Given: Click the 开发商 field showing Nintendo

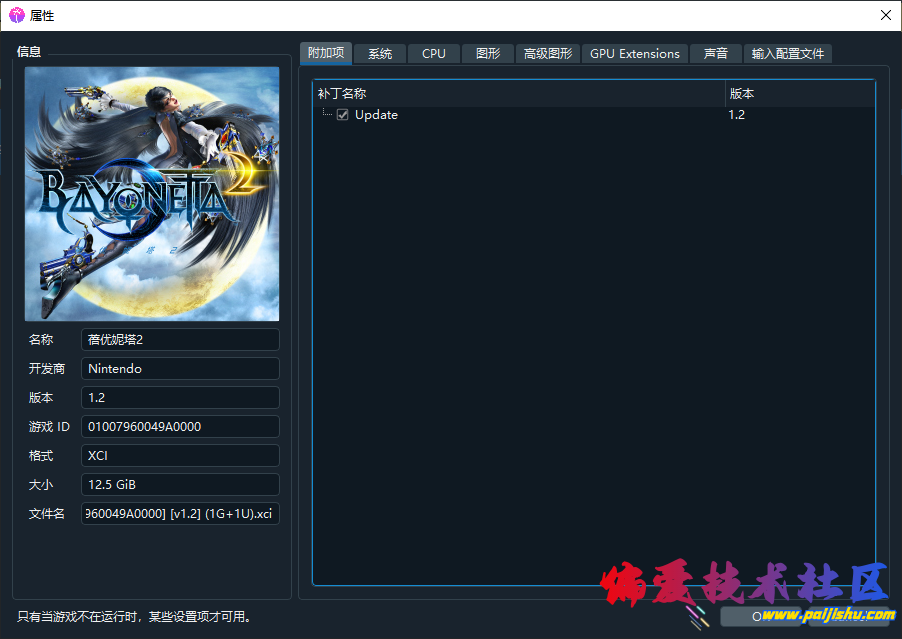Looking at the screenshot, I should tap(180, 369).
